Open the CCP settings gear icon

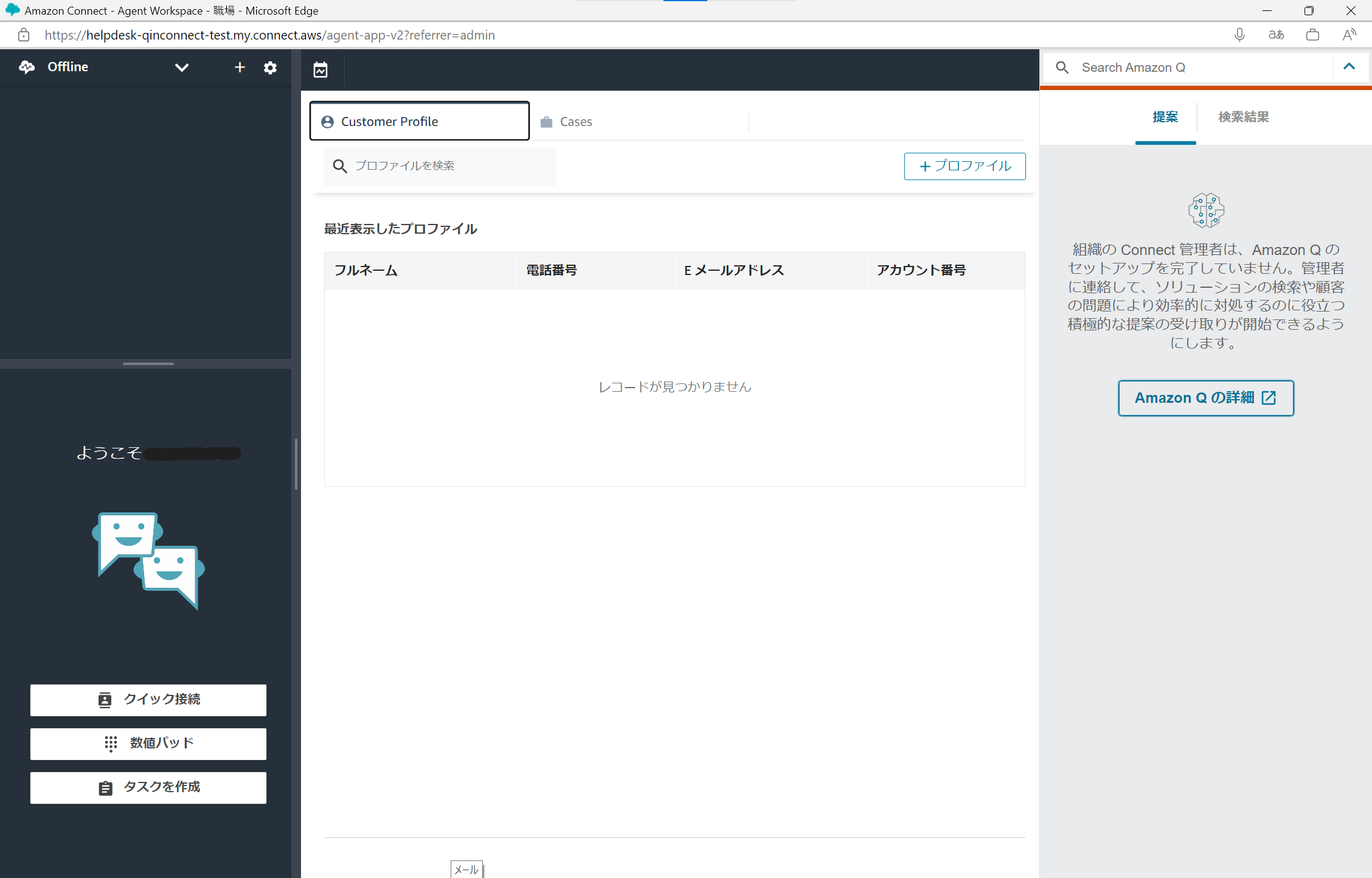coord(270,68)
